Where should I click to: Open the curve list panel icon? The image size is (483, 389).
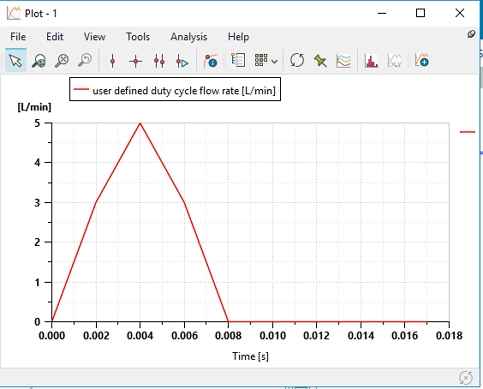coord(238,60)
